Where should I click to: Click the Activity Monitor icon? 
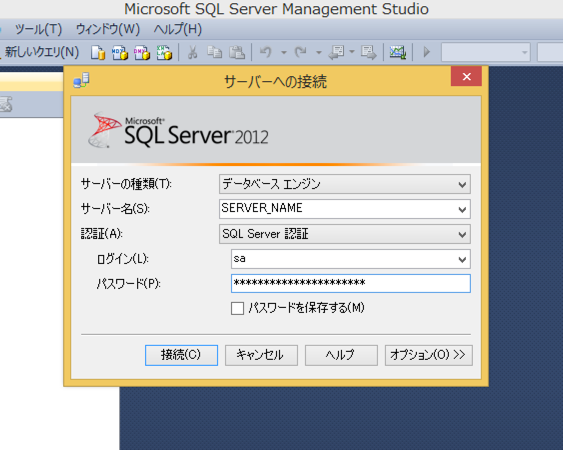coord(398,53)
